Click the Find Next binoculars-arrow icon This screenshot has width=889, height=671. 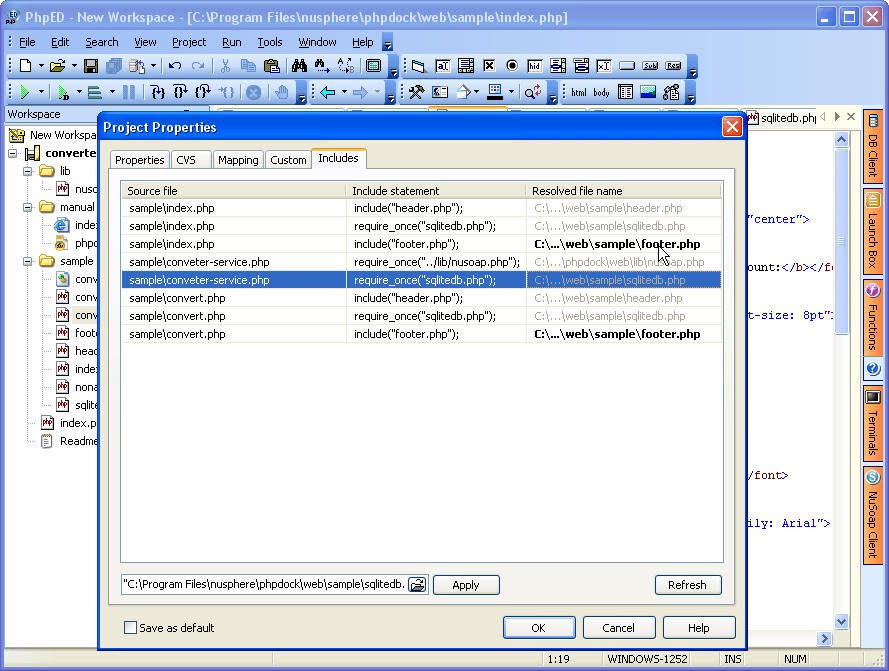coord(322,66)
